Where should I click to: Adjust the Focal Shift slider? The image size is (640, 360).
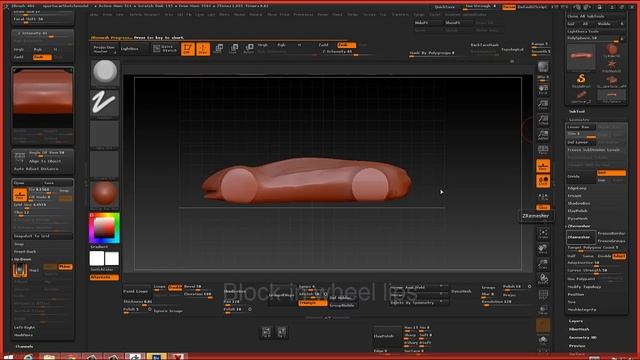[43, 19]
